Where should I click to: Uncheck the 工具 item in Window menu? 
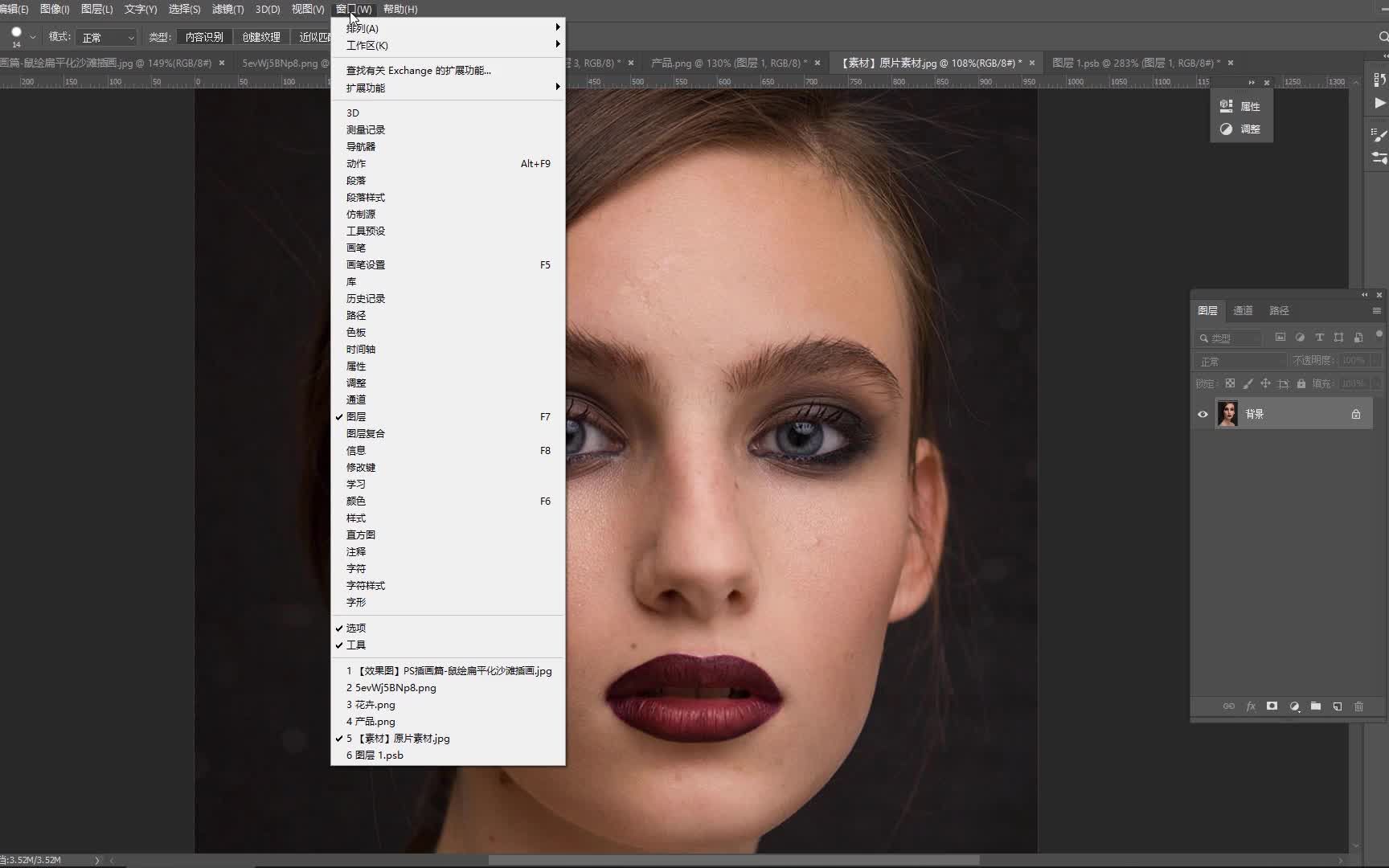pos(356,645)
